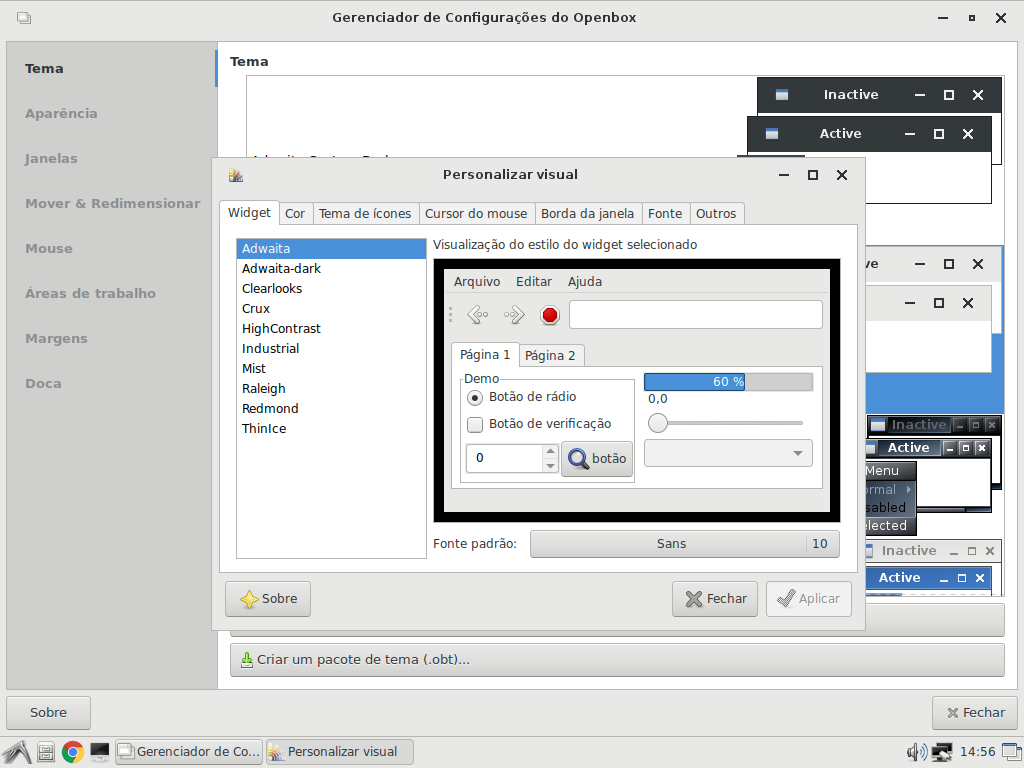Select the Clearlooks widget theme
This screenshot has height=768, width=1024.
(x=331, y=289)
